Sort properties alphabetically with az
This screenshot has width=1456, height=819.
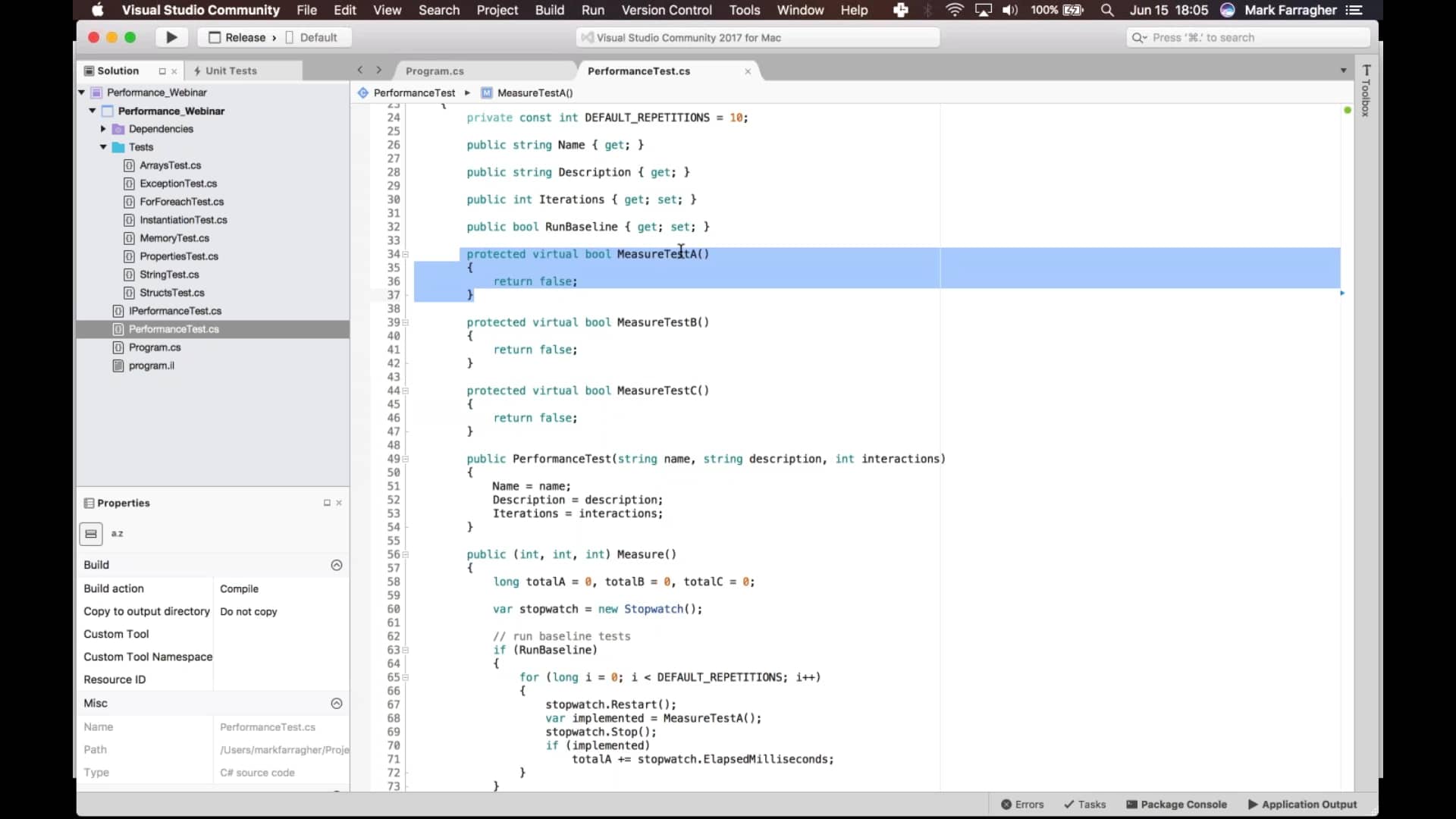(x=118, y=534)
